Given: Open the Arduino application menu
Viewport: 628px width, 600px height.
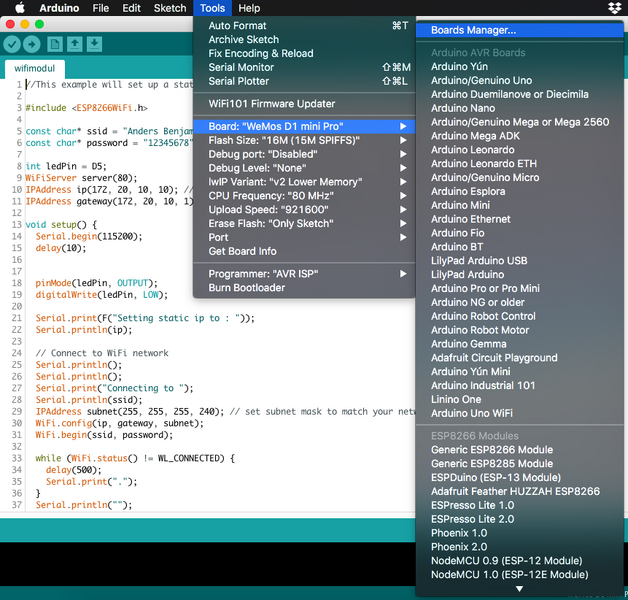Looking at the screenshot, I should [59, 8].
